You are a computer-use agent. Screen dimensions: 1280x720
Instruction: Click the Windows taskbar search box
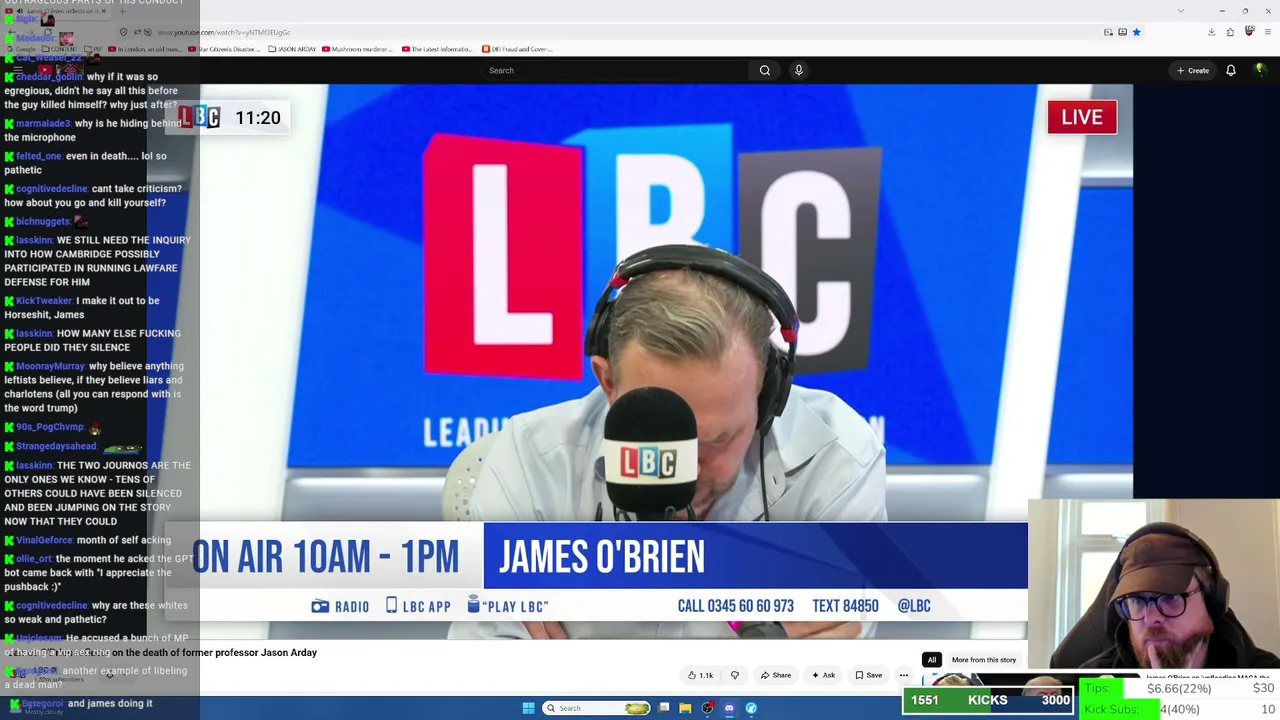pos(597,708)
